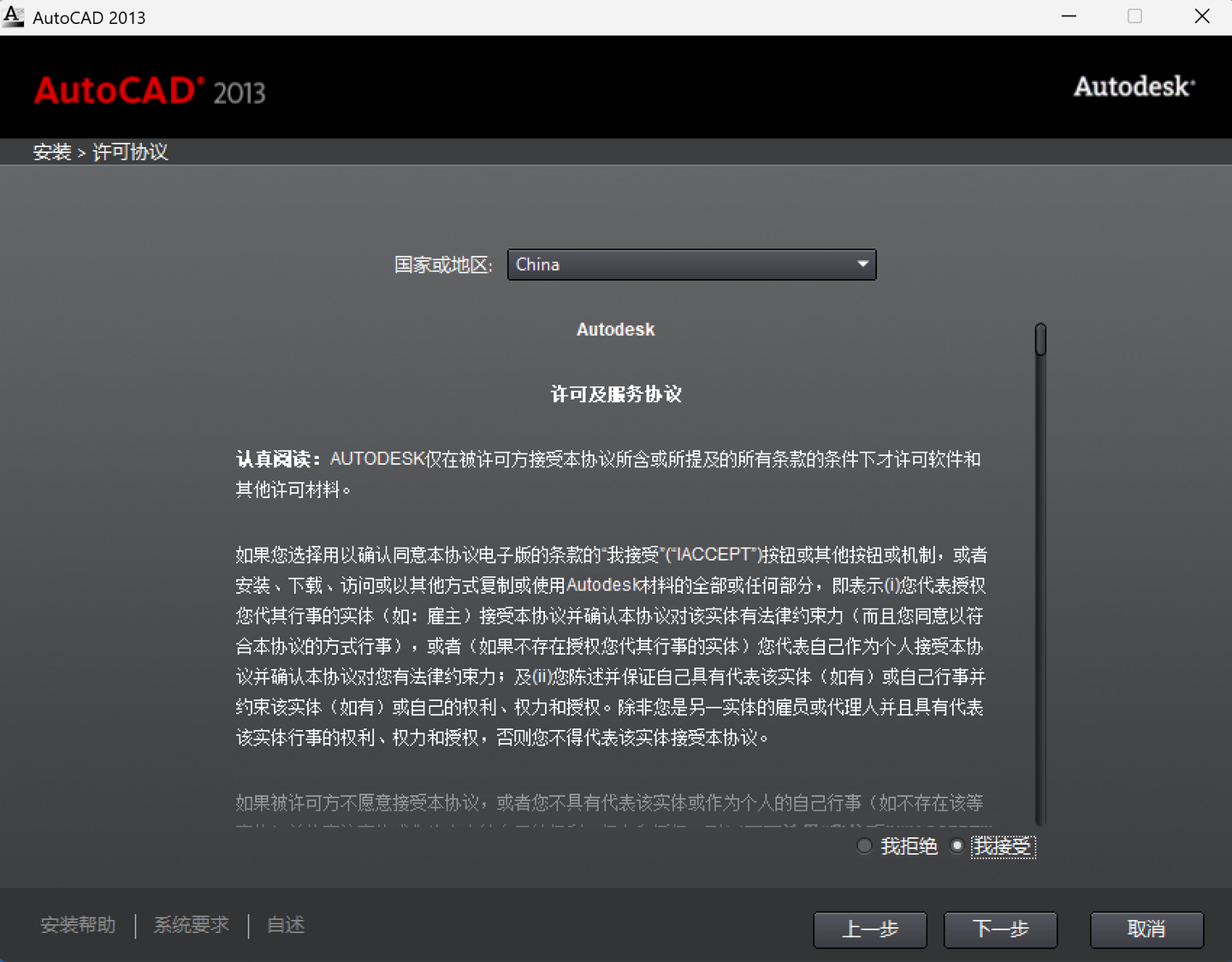The image size is (1232, 962).
Task: Select the 我拒绝 radio button
Action: 864,846
